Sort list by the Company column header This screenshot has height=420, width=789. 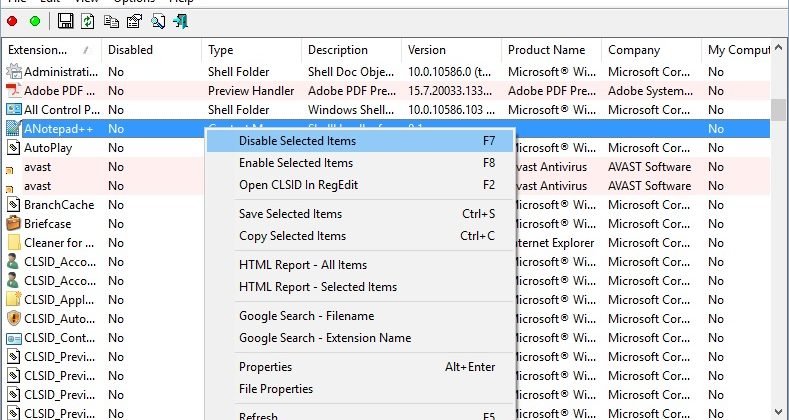point(633,50)
